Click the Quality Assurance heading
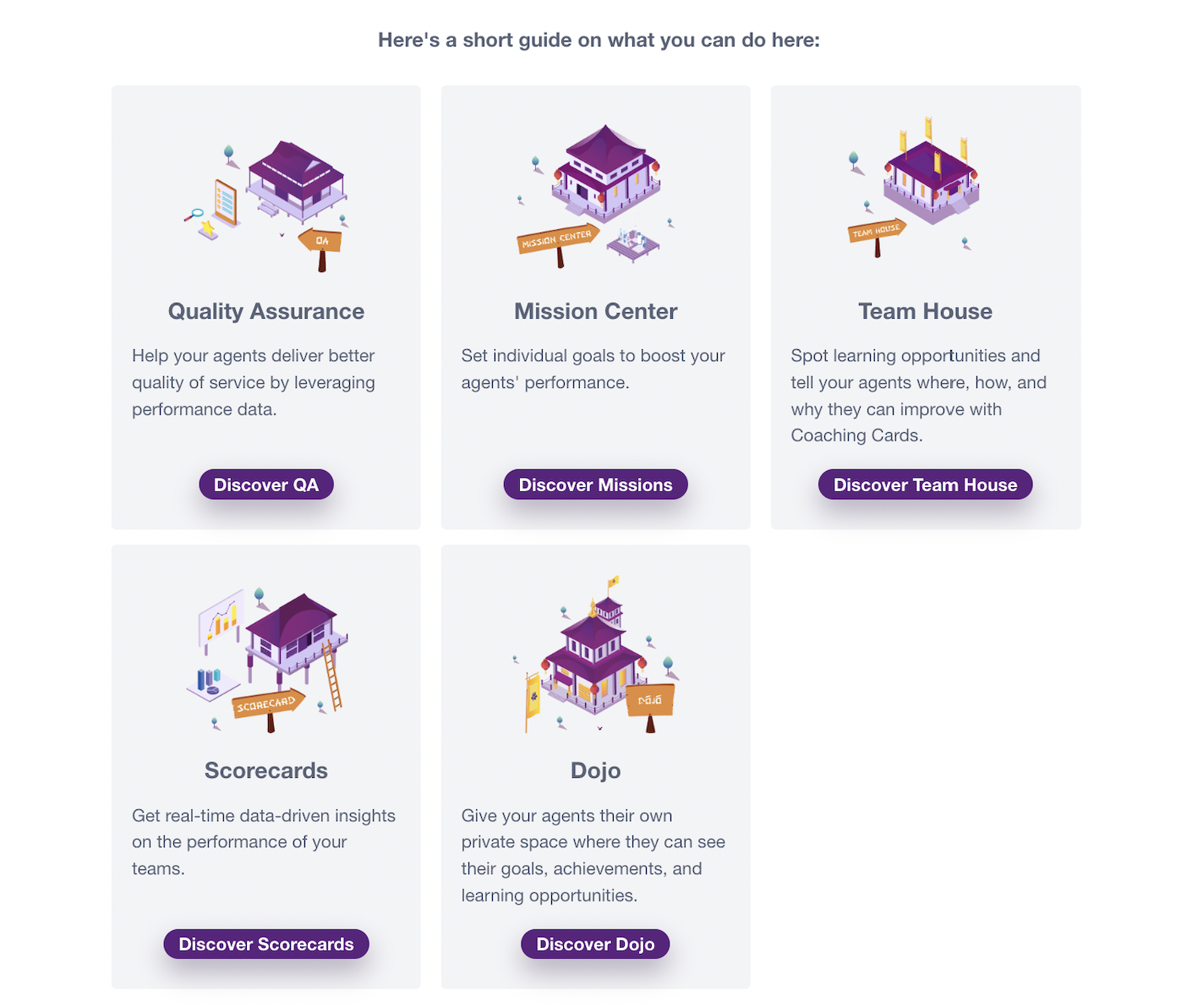The width and height of the screenshot is (1192, 1008). 266,311
